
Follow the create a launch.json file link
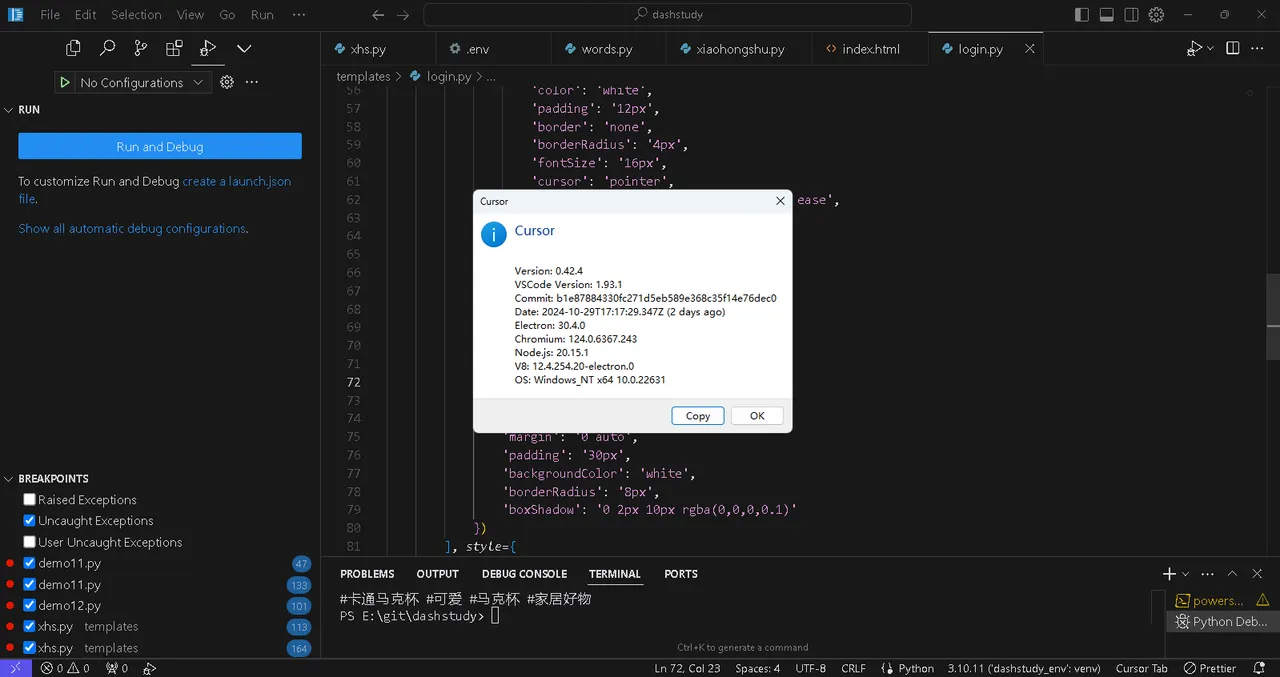[236, 181]
